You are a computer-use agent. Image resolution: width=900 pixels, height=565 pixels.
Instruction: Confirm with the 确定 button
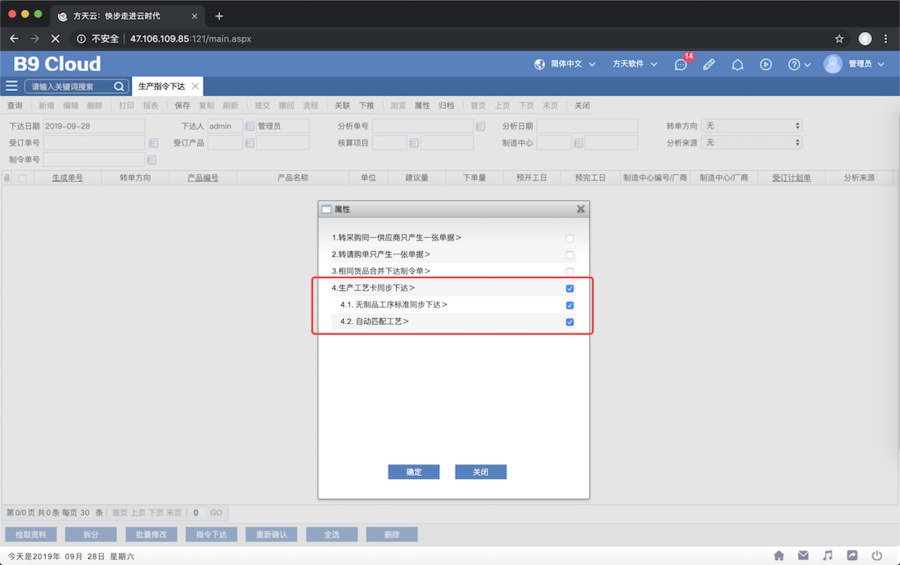(414, 472)
